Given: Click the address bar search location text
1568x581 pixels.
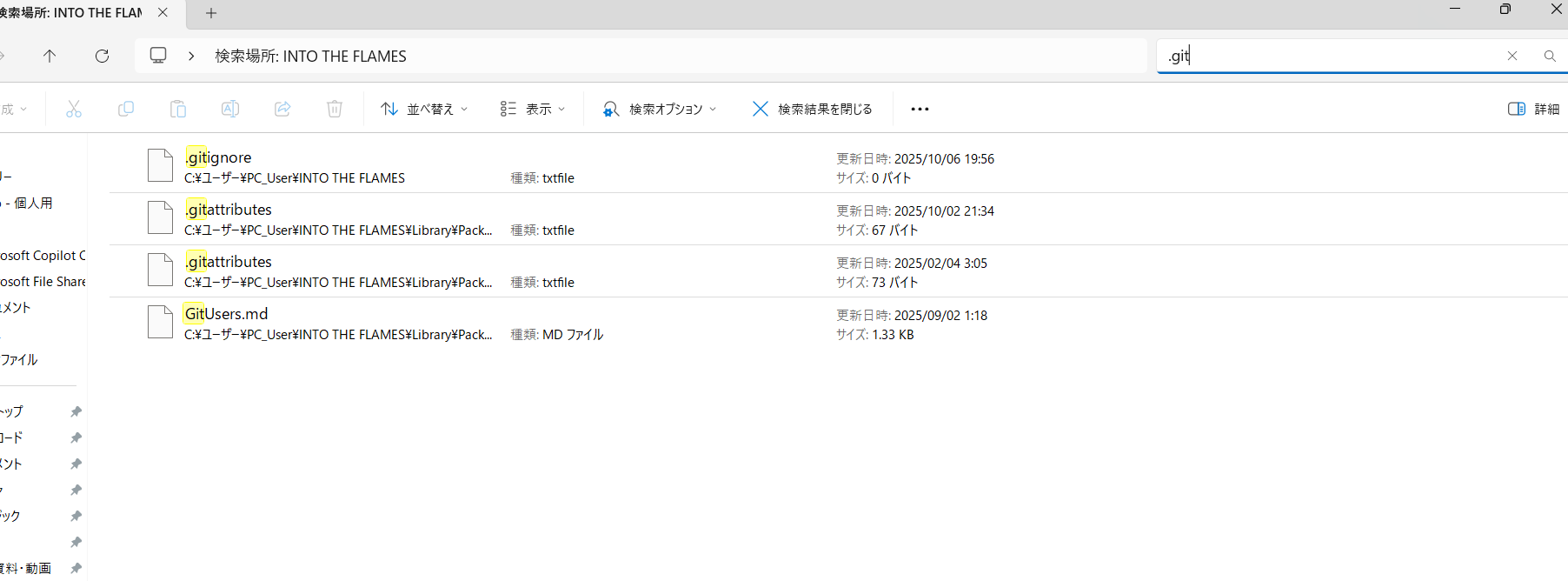Looking at the screenshot, I should pos(310,56).
